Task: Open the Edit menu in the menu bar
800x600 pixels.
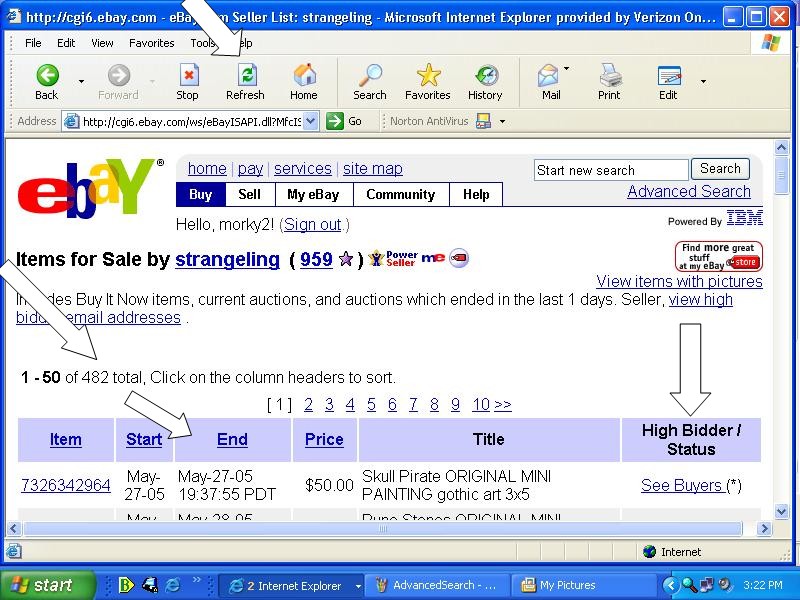Action: click(66, 43)
